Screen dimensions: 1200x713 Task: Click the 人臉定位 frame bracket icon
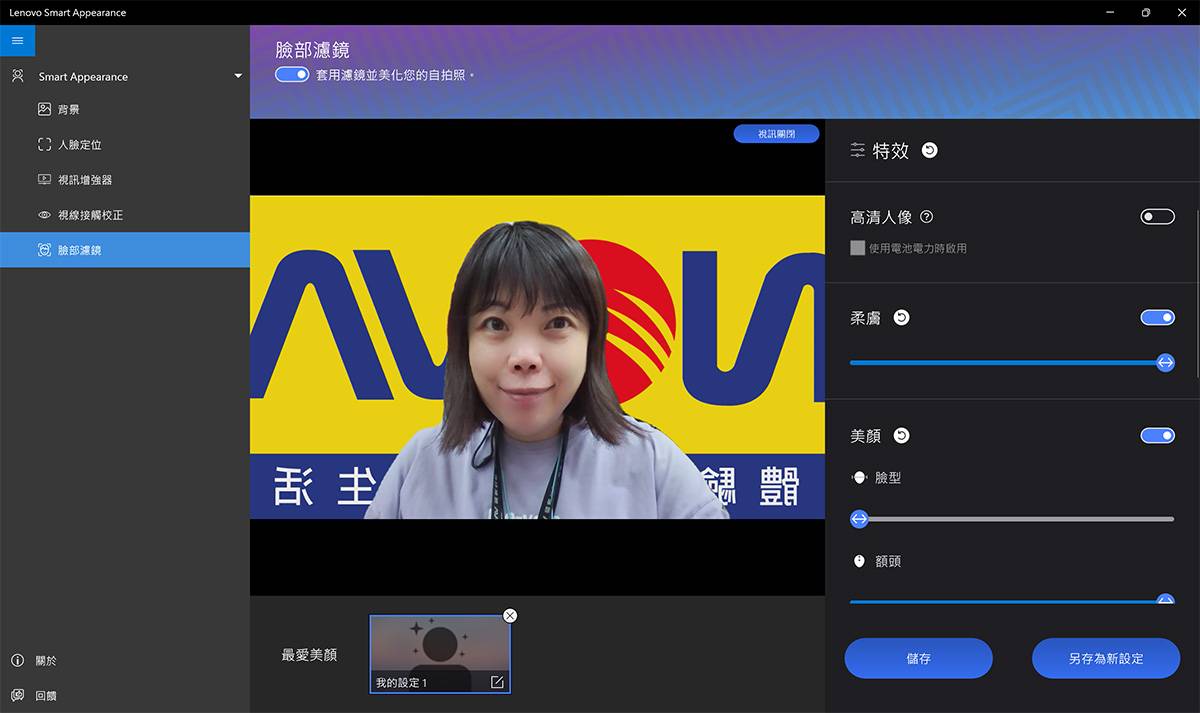pyautogui.click(x=44, y=144)
